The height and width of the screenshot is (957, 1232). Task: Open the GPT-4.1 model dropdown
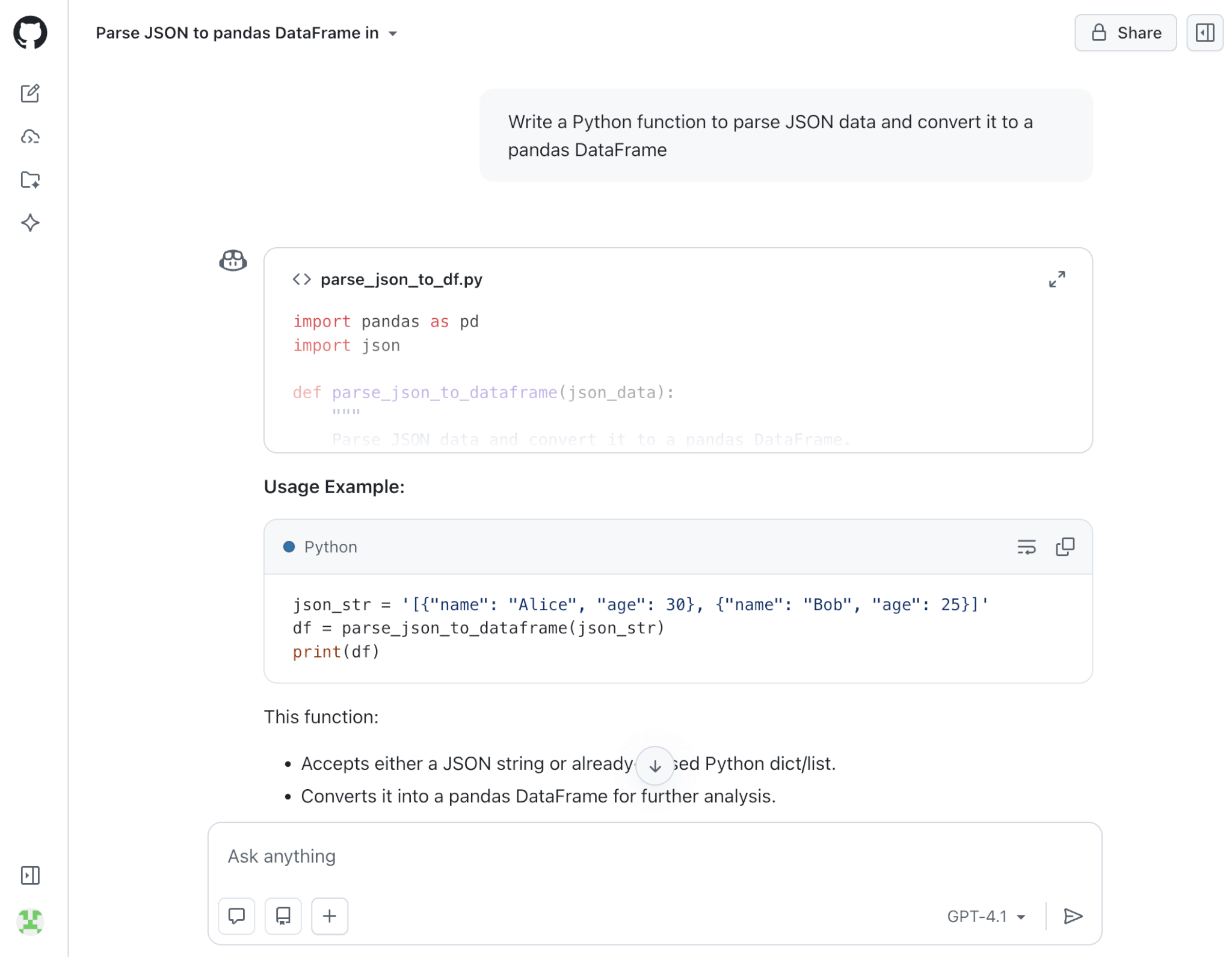(985, 915)
